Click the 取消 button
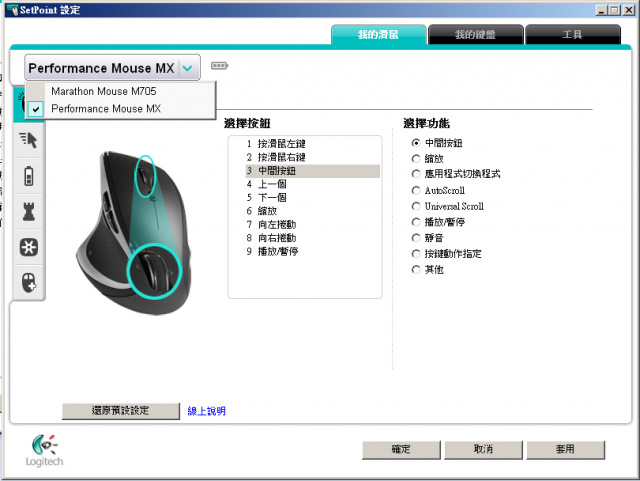This screenshot has height=481, width=640. tap(483, 450)
